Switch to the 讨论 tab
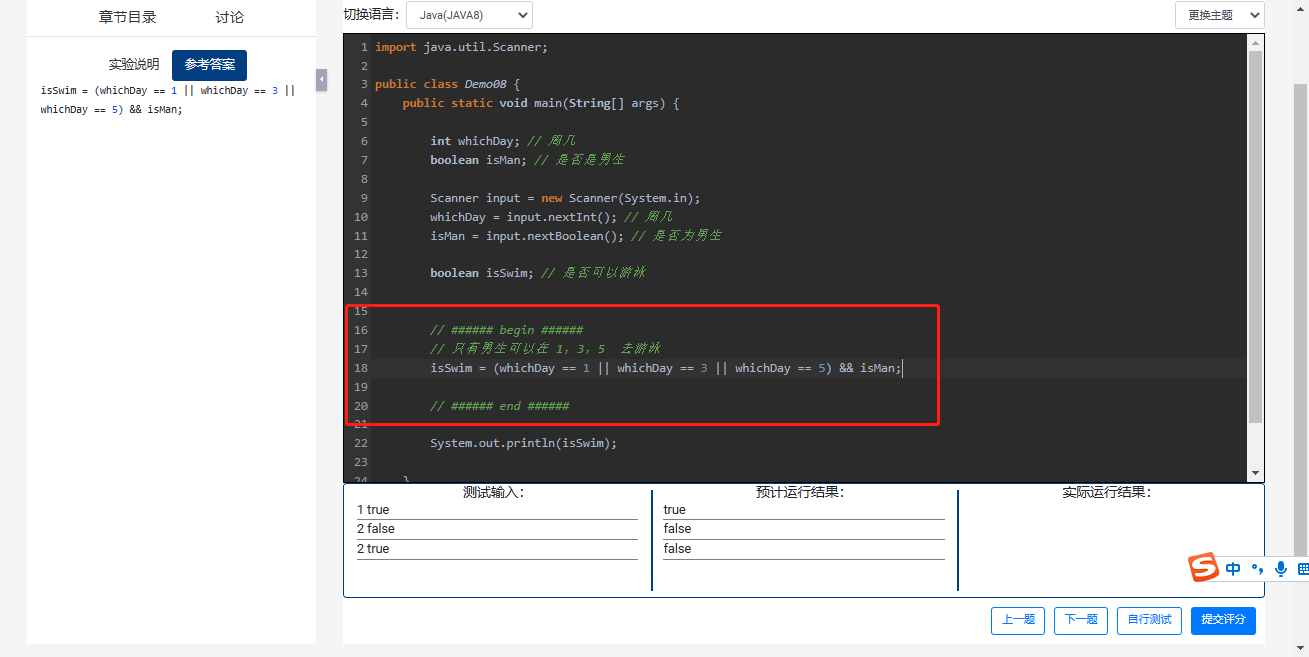The image size is (1309, 657). click(x=229, y=17)
